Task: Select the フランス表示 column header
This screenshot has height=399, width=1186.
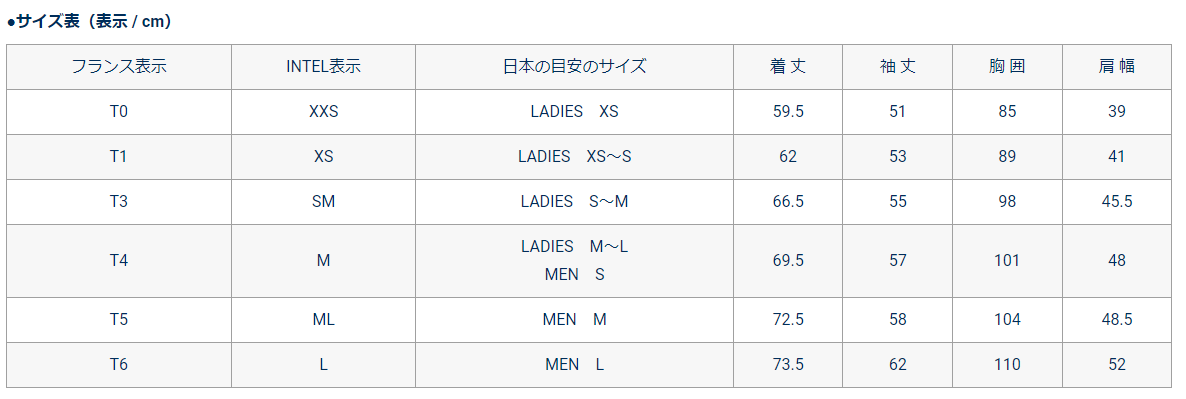Action: coord(119,66)
